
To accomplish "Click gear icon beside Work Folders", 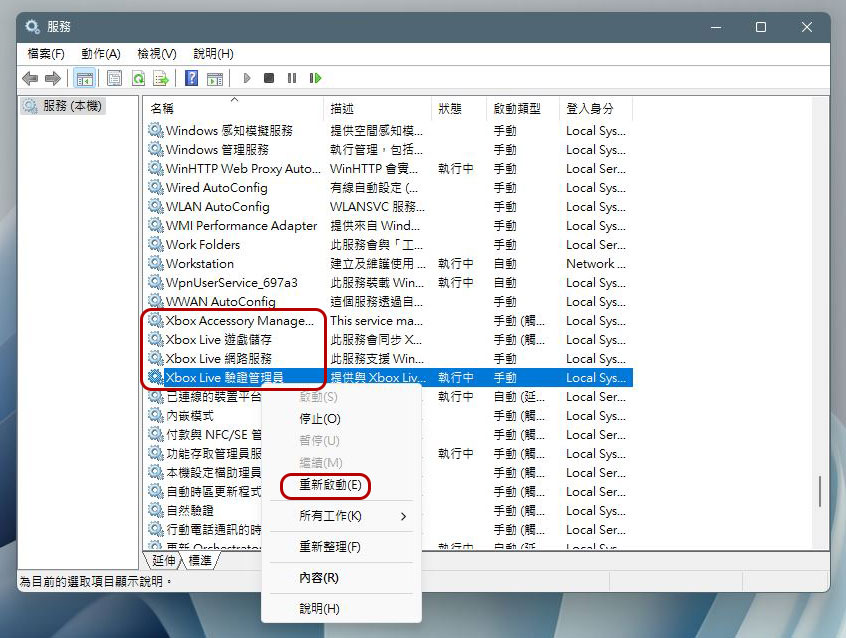I will tap(156, 244).
